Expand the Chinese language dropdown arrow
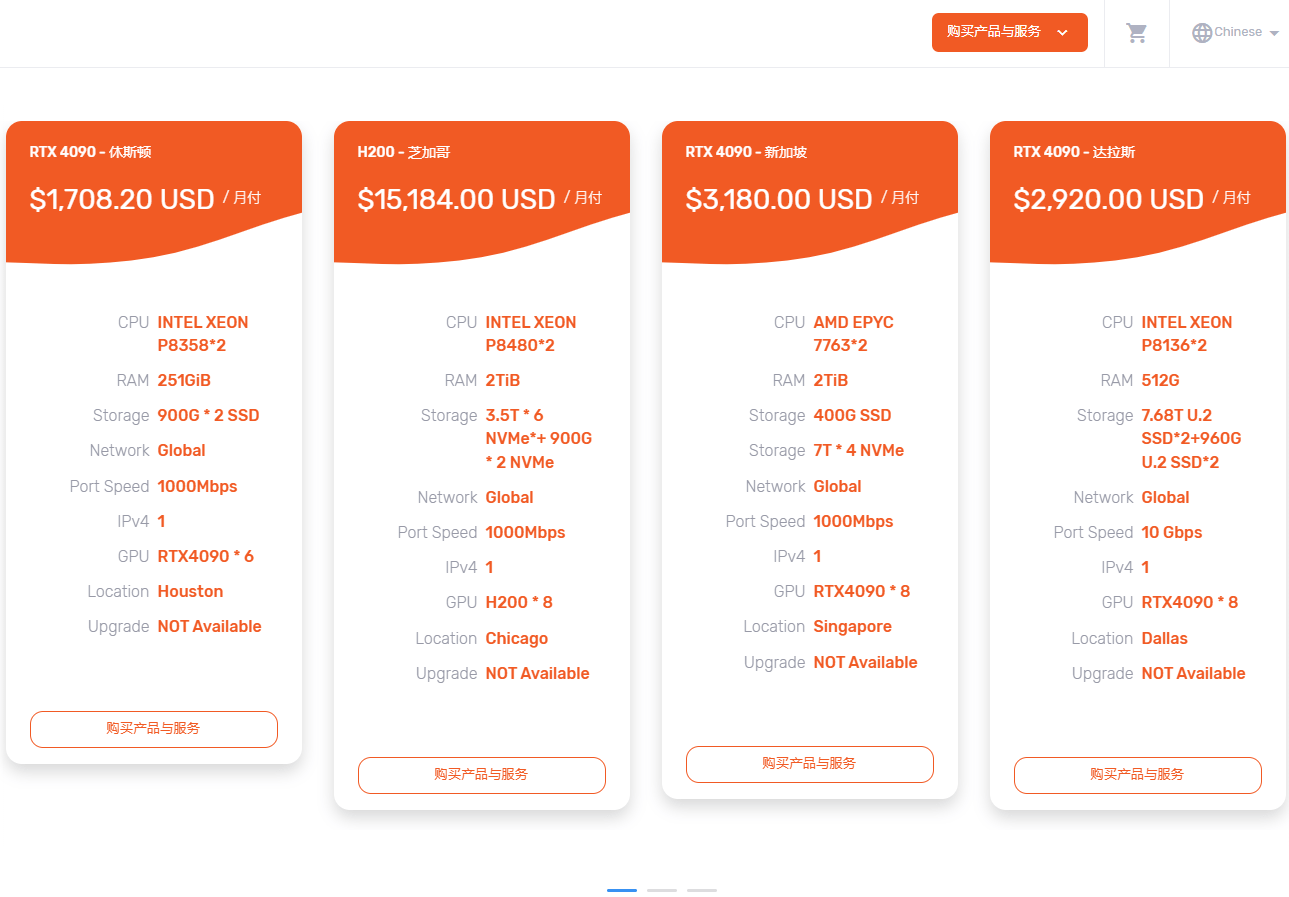Image resolution: width=1289 pixels, height=897 pixels. pyautogui.click(x=1274, y=34)
